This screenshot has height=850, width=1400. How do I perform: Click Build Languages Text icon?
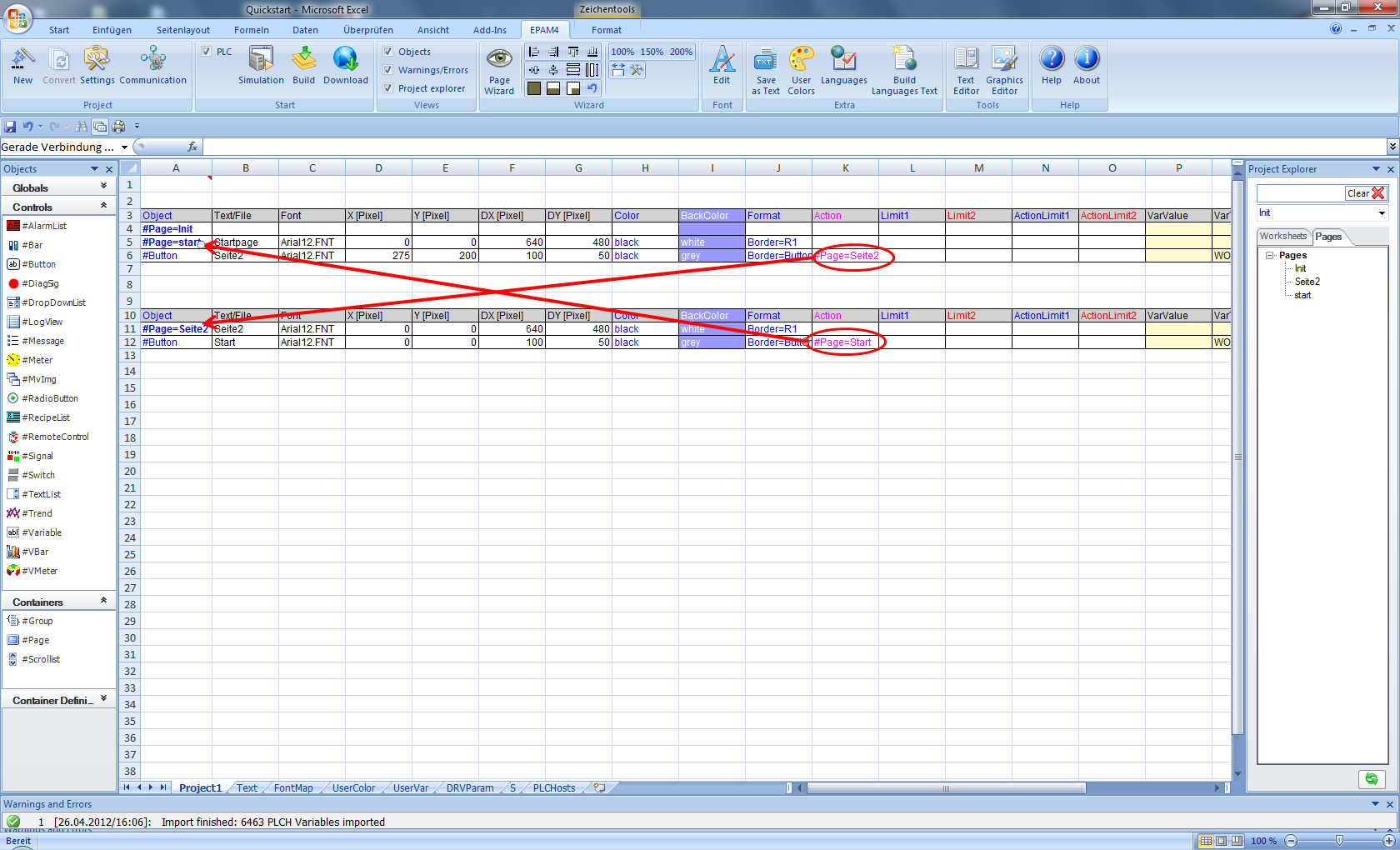tap(904, 71)
